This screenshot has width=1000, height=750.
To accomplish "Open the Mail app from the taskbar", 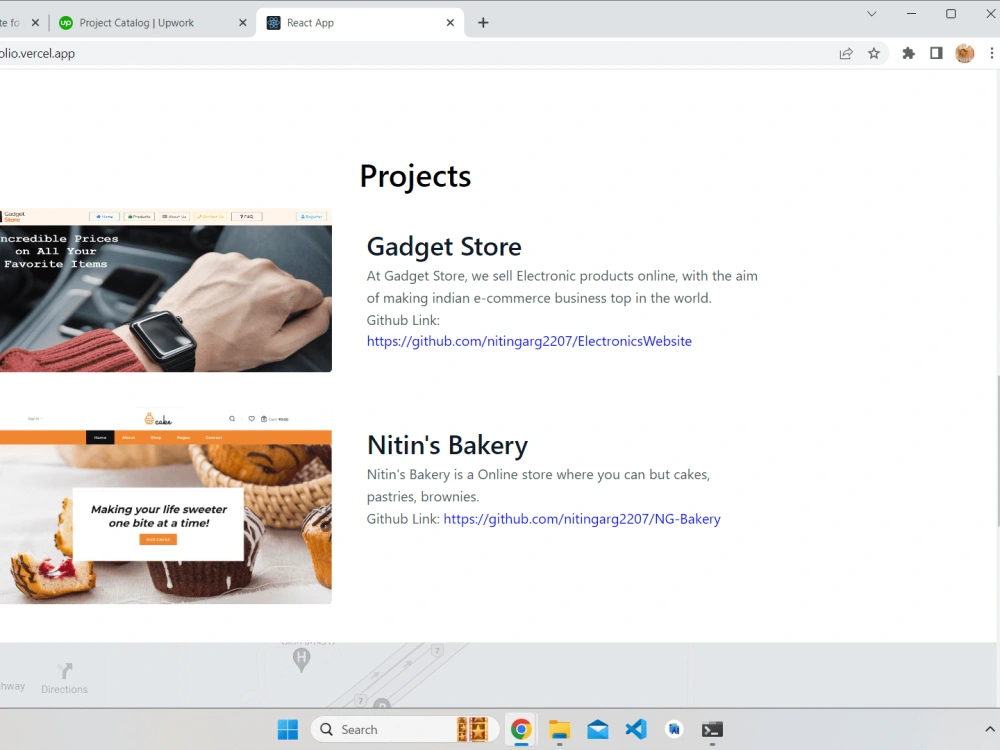I will tap(598, 729).
